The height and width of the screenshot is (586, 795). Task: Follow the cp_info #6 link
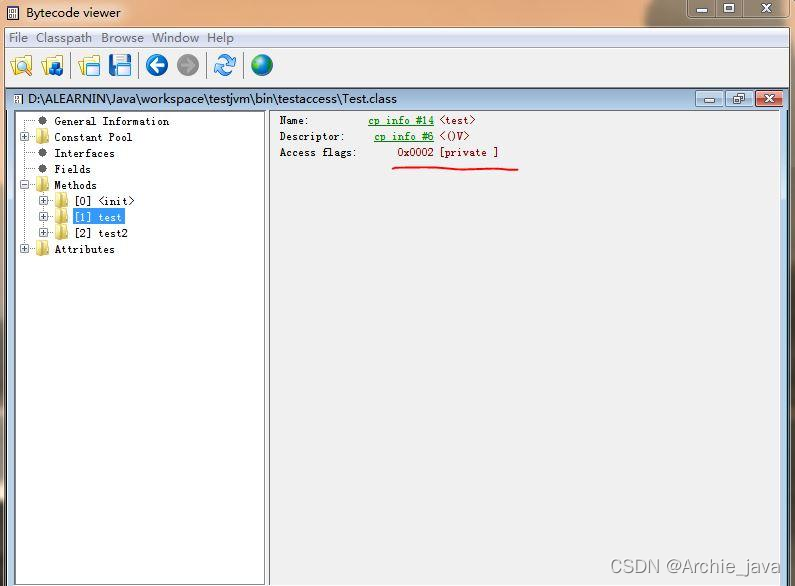(x=404, y=136)
